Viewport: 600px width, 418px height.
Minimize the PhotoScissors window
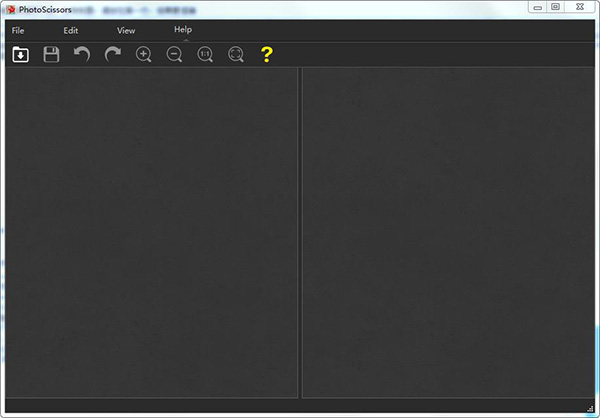click(x=538, y=7)
